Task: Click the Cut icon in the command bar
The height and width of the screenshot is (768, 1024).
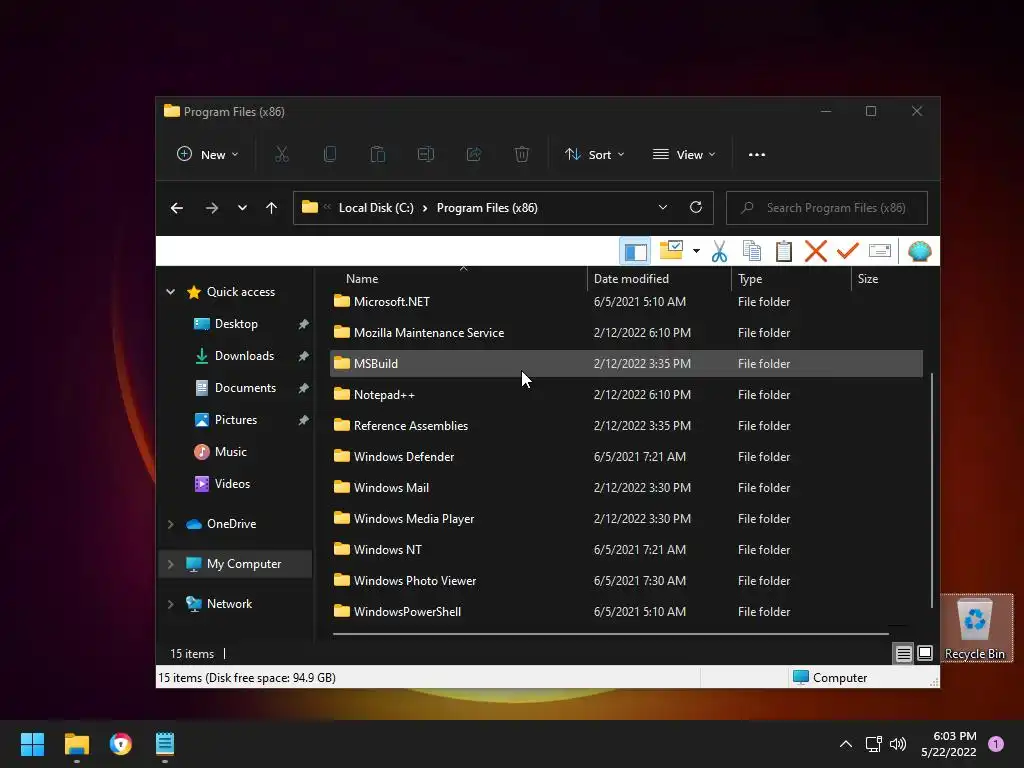Action: [281, 155]
